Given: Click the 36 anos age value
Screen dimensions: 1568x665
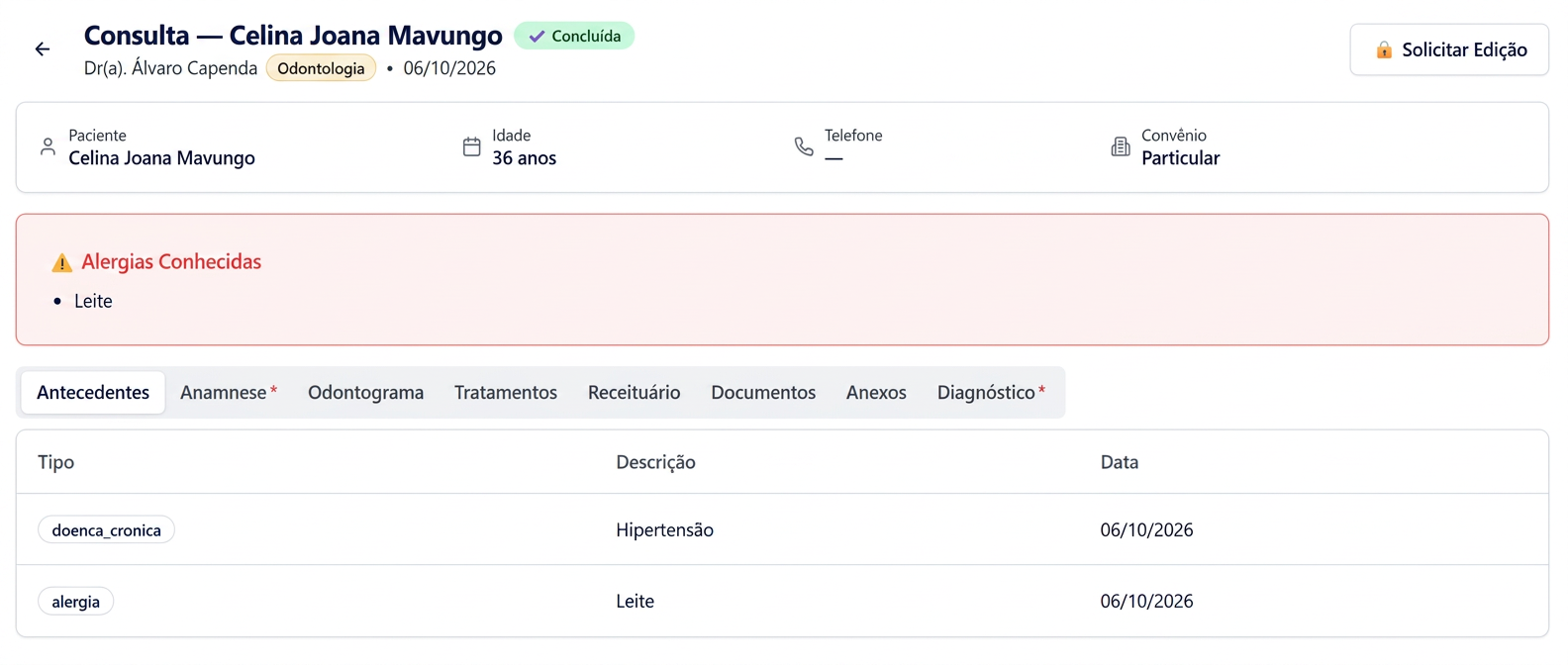Looking at the screenshot, I should pos(524,158).
